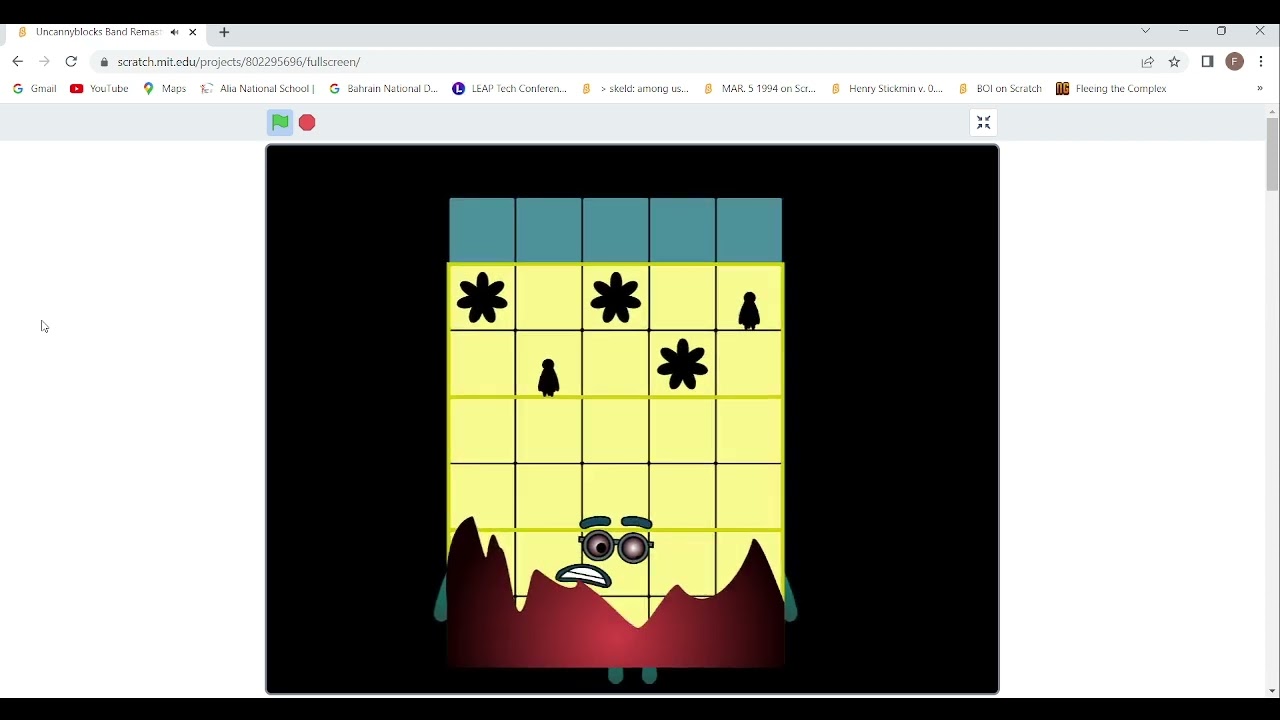Viewport: 1280px width, 720px height.
Task: Open MAR. 5 1994 on Scratch bookmark
Action: click(x=759, y=88)
